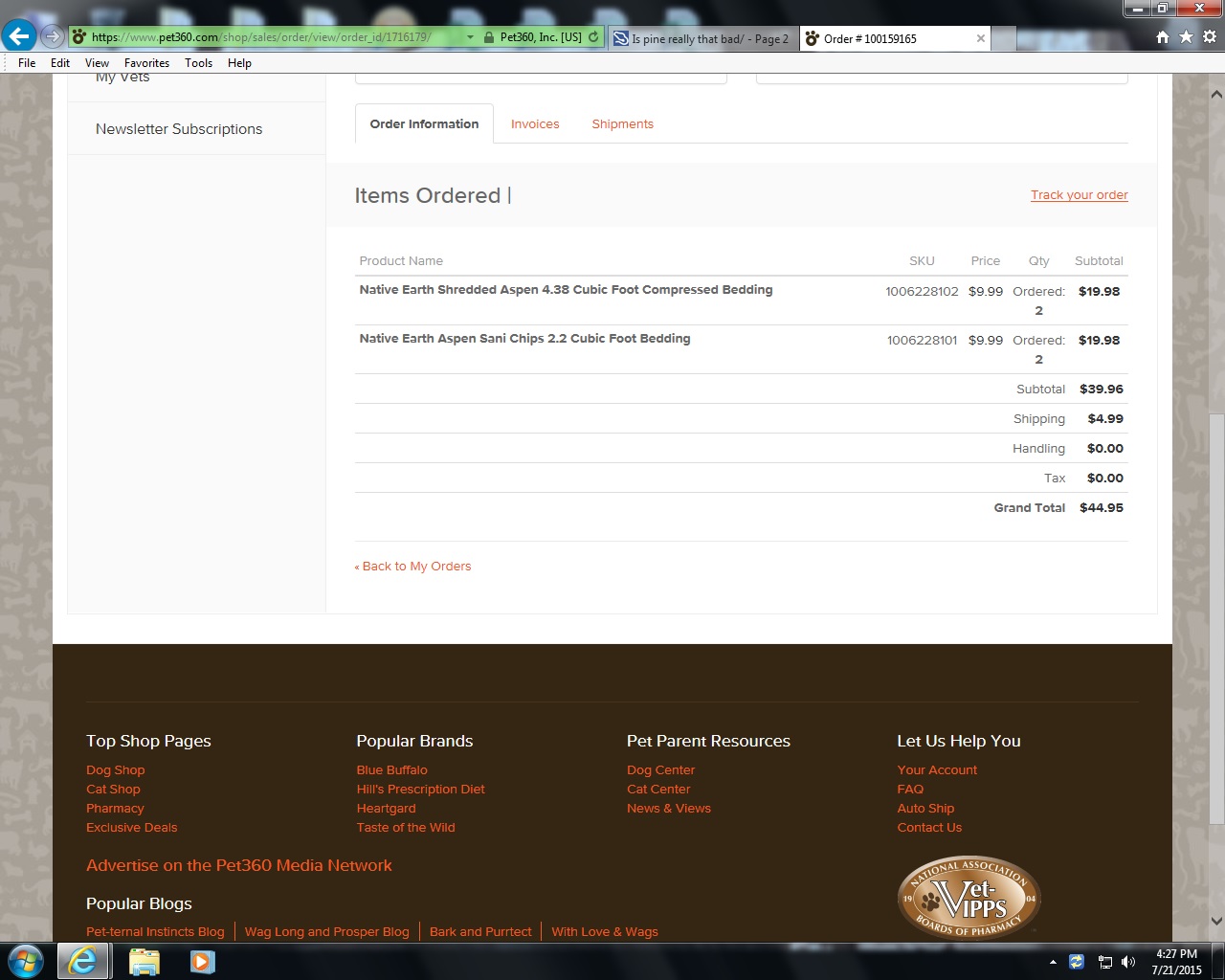Image resolution: width=1225 pixels, height=980 pixels.
Task: Click the Shipping $4.99 amount
Action: tap(1105, 418)
